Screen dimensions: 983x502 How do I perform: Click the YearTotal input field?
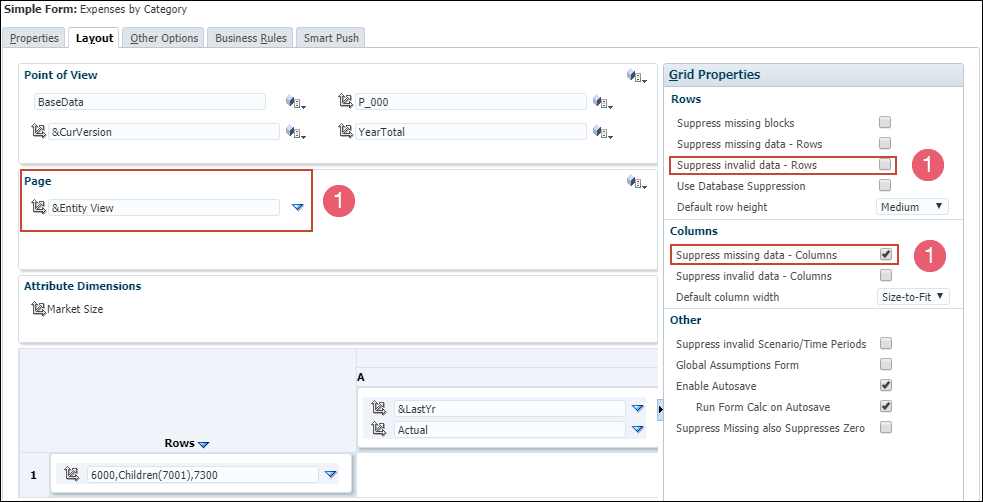[x=471, y=132]
